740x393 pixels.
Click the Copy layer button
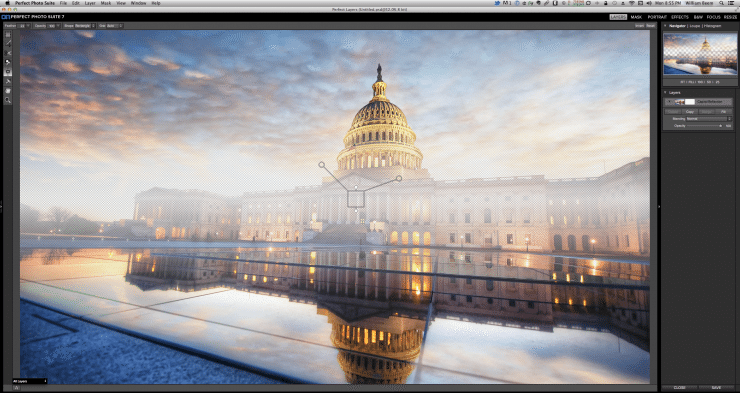[690, 112]
